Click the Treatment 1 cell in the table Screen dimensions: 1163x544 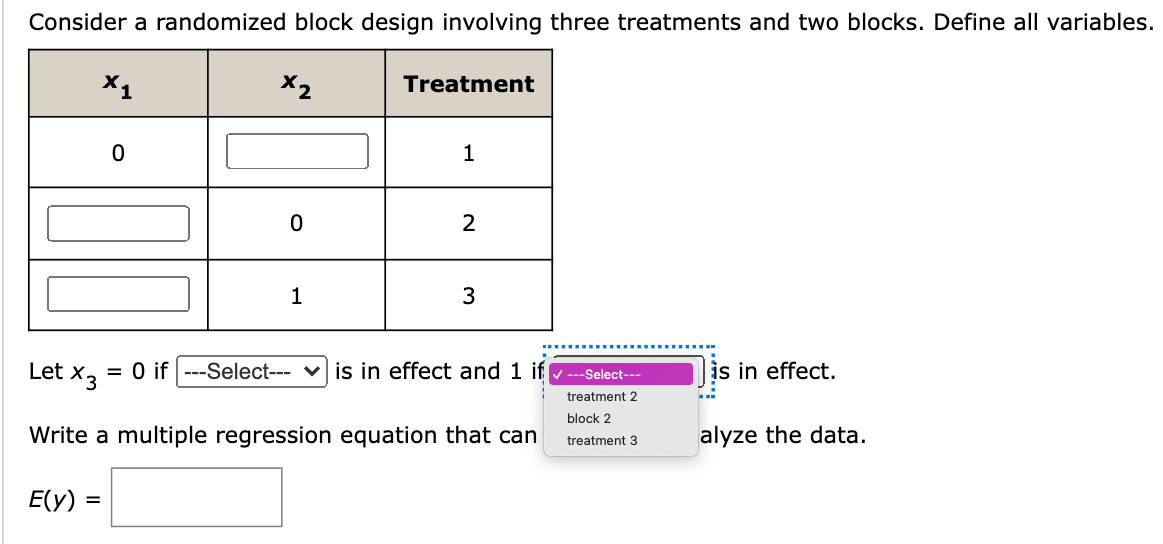469,153
